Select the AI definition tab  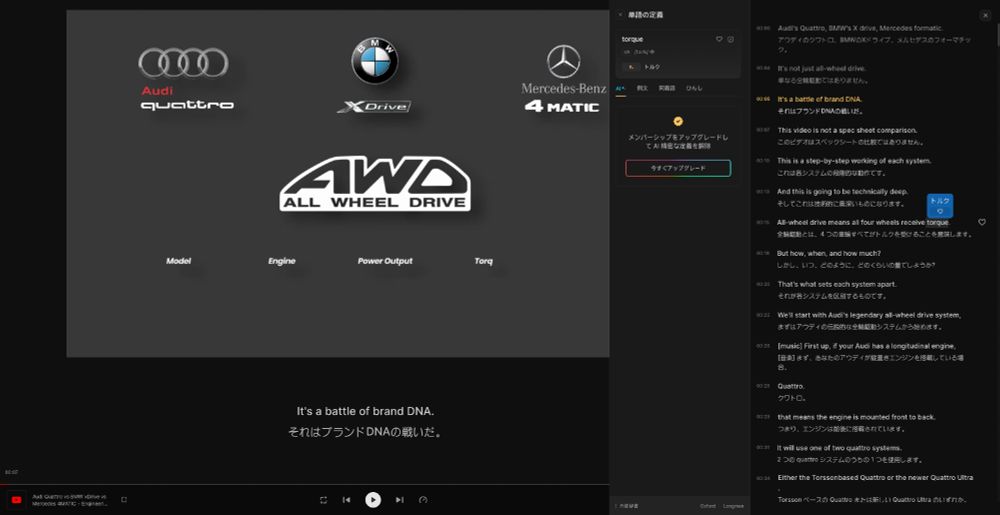(621, 88)
